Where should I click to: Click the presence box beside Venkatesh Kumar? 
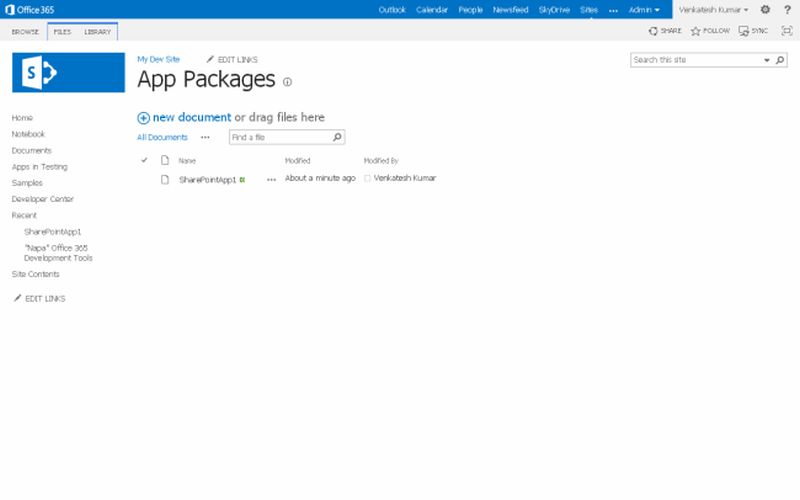click(367, 178)
